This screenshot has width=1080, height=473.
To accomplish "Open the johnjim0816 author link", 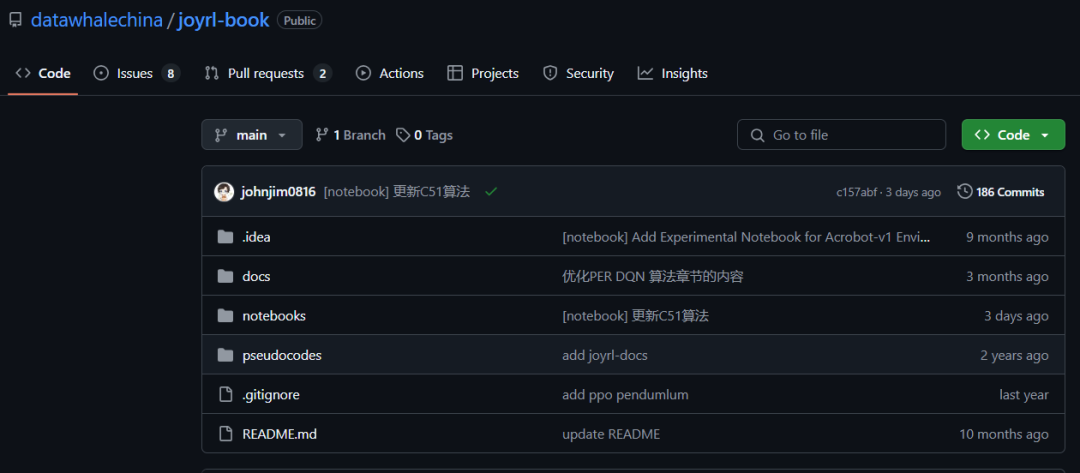I will click(x=278, y=192).
